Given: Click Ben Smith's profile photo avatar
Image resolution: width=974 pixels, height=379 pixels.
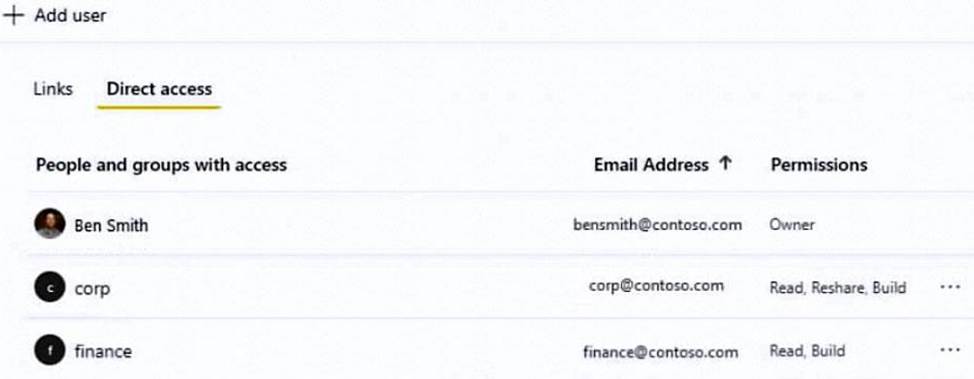Looking at the screenshot, I should pos(50,224).
